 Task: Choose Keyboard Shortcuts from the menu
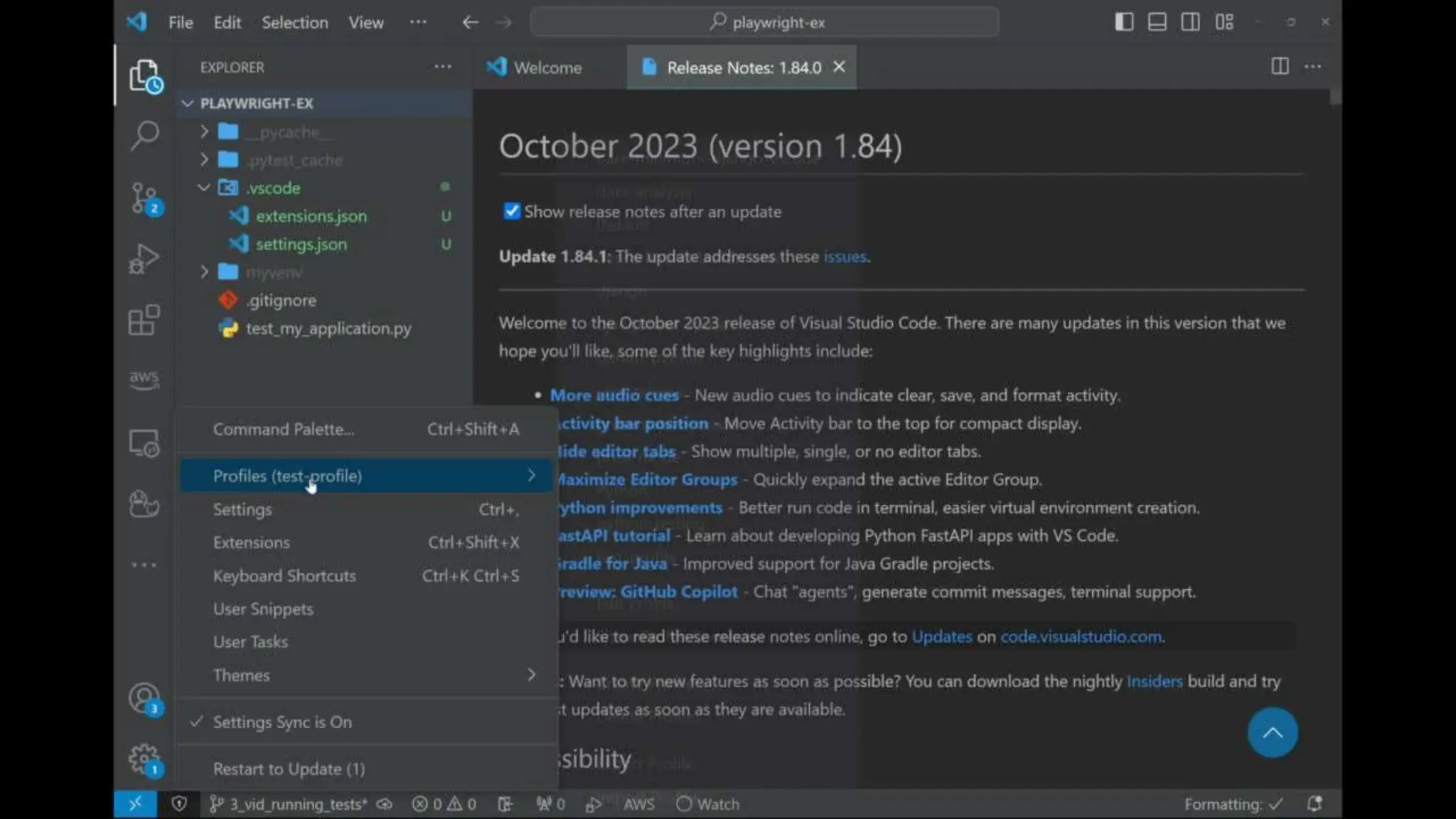284,576
